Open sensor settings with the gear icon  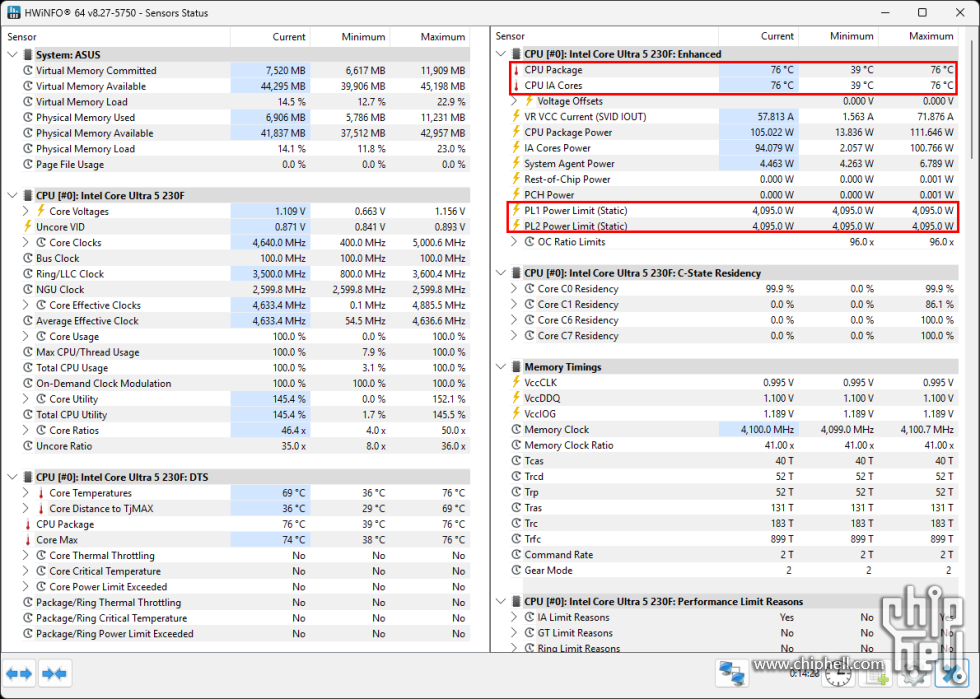914,675
